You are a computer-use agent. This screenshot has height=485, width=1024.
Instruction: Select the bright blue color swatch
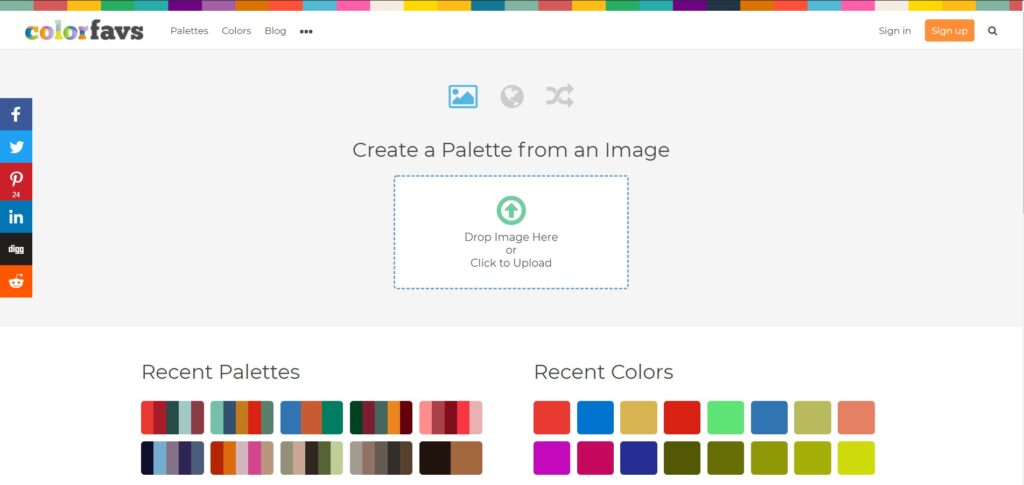(x=596, y=418)
